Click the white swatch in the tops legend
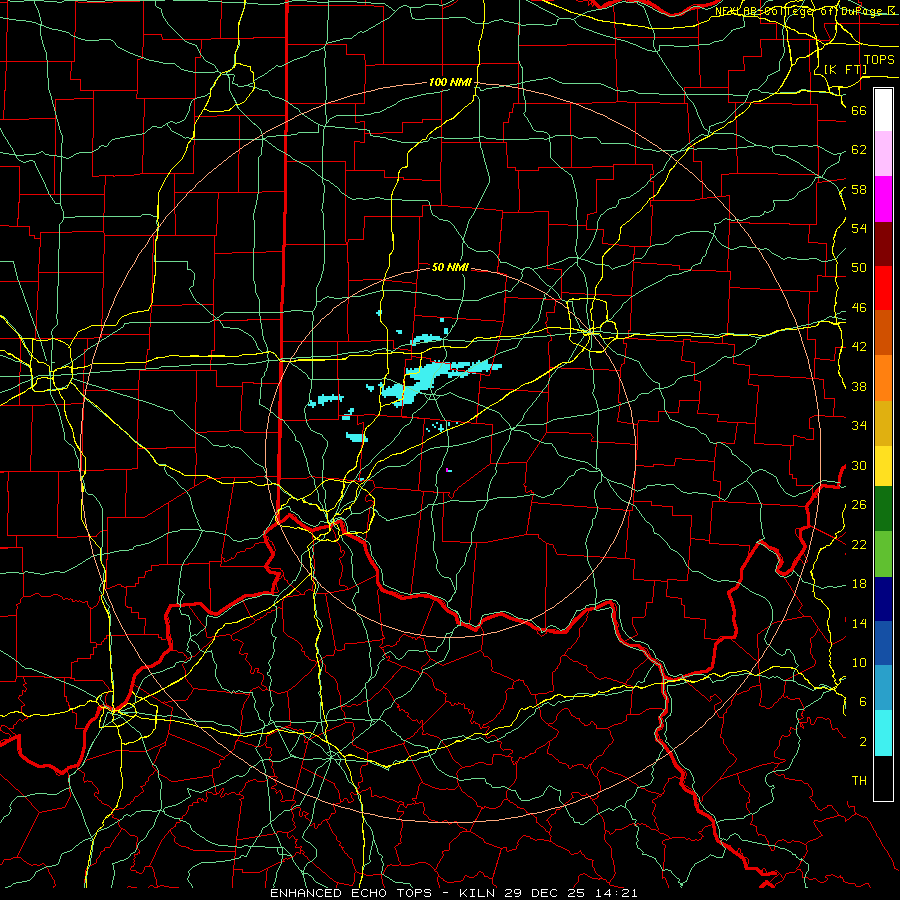 (883, 110)
